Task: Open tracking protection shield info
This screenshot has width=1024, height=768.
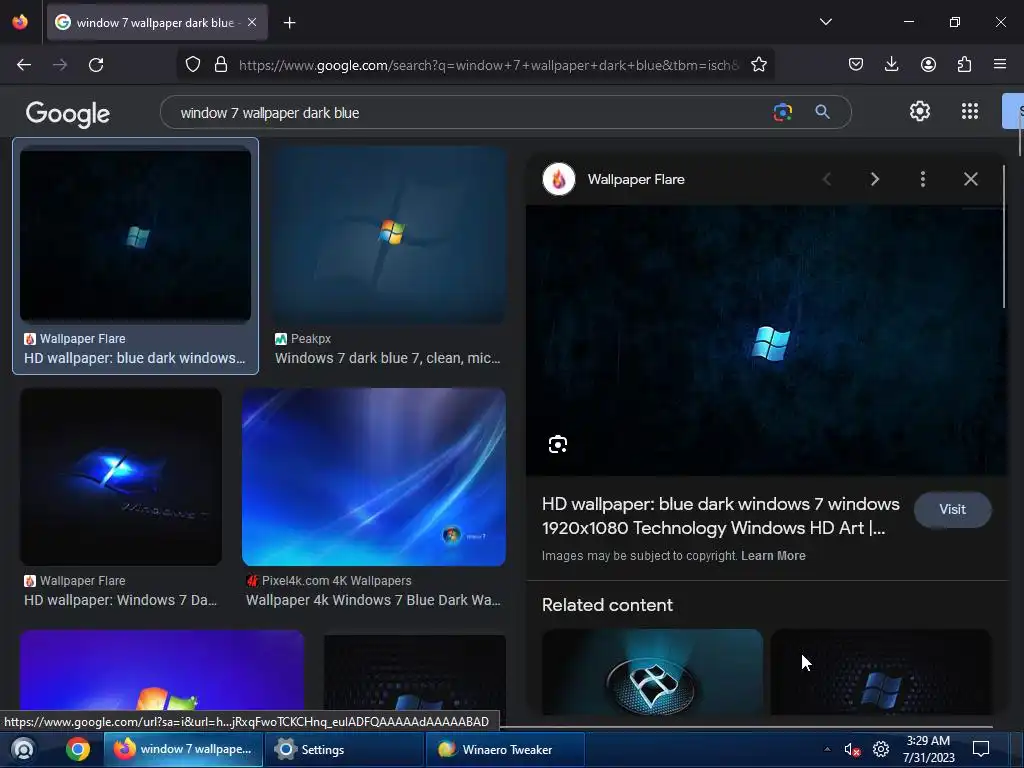Action: 193,65
